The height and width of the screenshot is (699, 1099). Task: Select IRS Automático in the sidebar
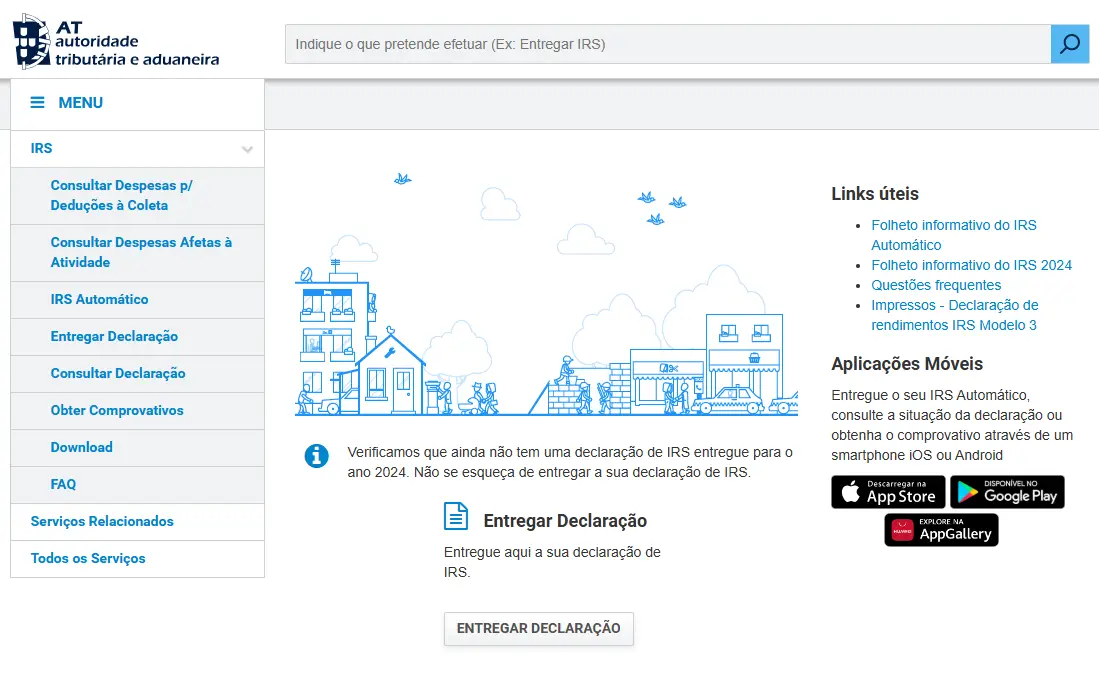coord(99,299)
